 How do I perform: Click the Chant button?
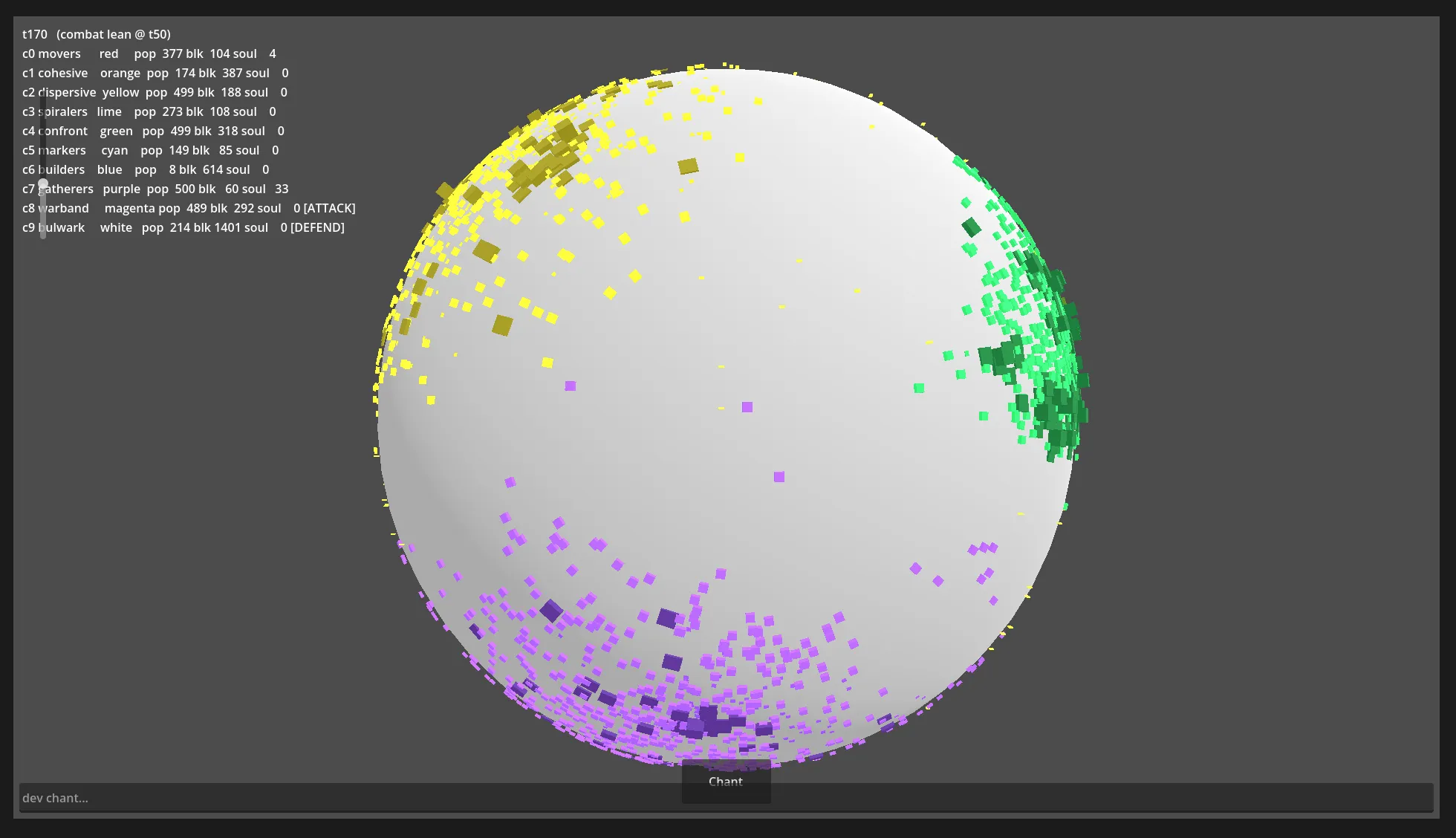tap(726, 782)
